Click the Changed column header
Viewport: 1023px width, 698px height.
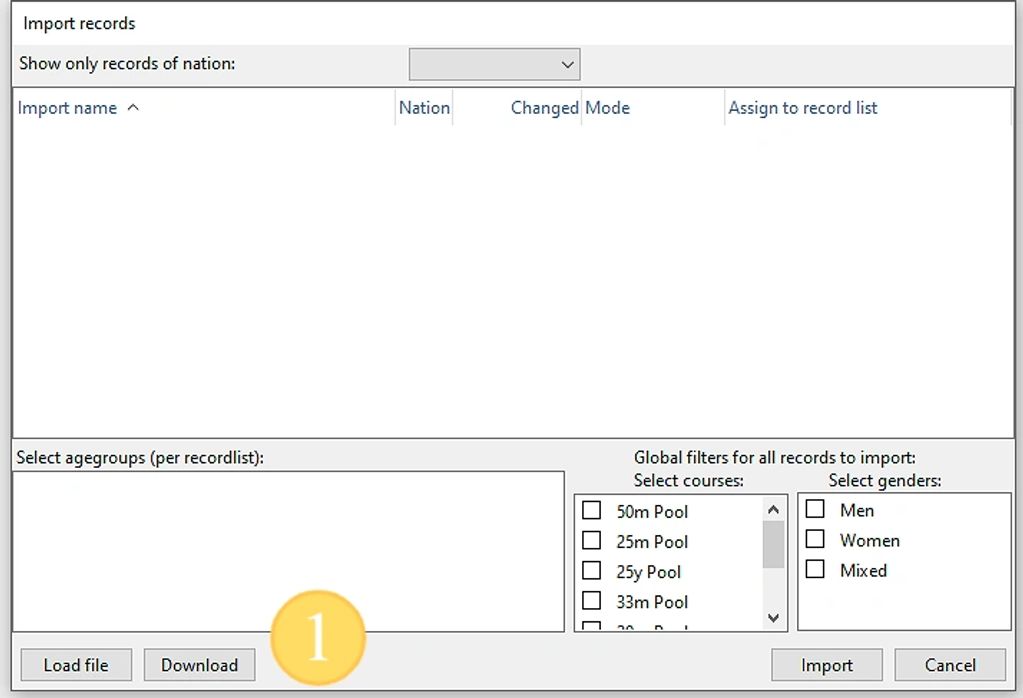543,108
